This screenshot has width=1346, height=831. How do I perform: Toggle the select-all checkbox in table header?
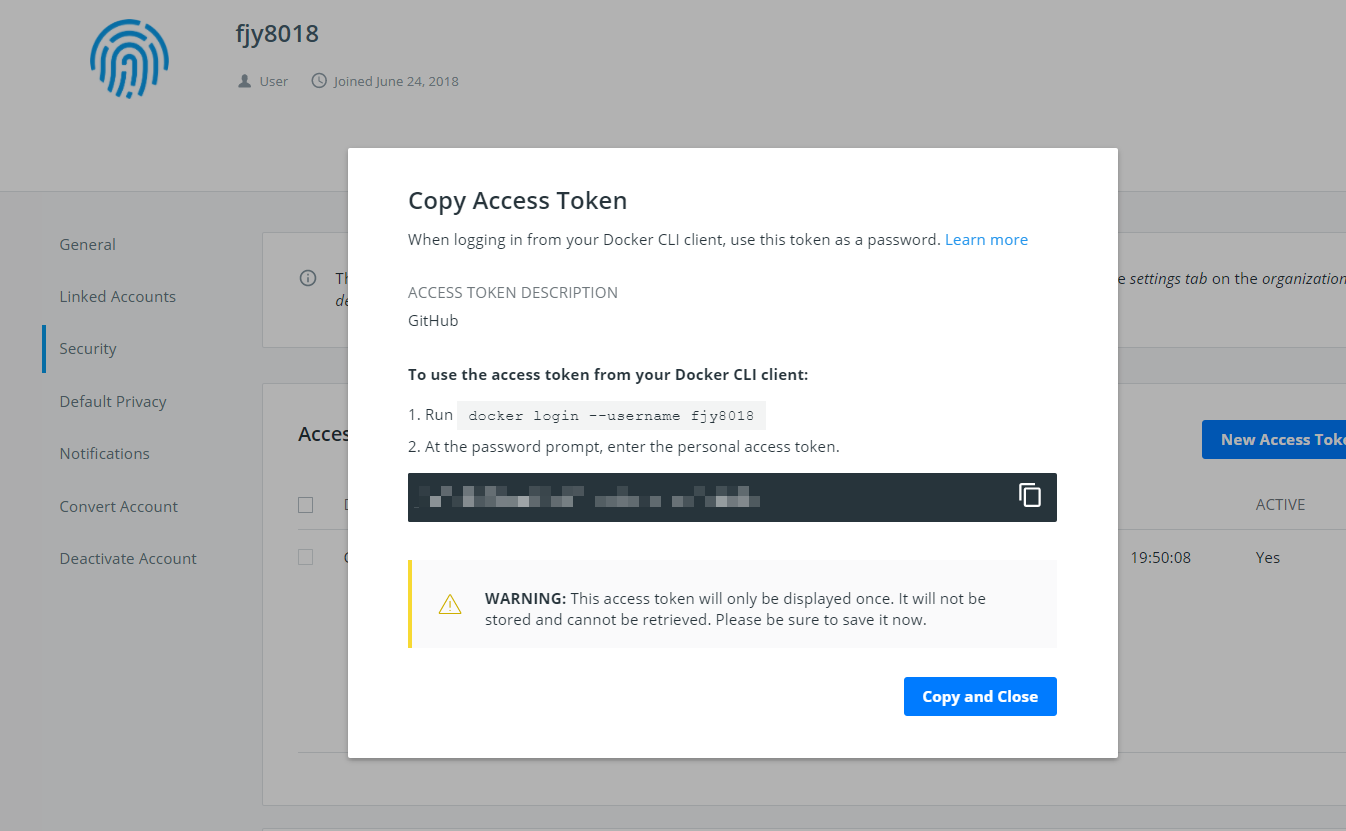point(306,505)
